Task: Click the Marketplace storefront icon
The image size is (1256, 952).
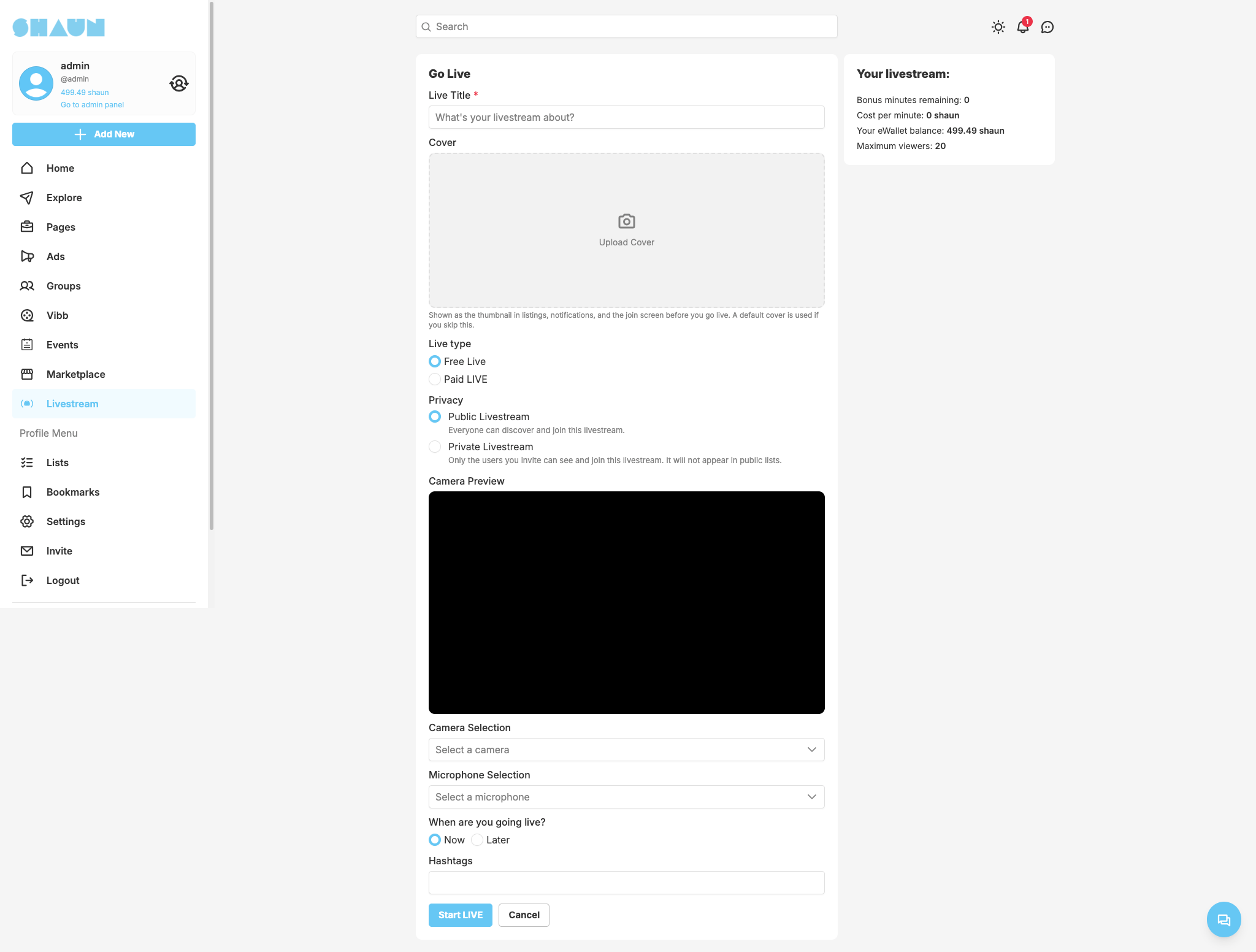Action: 27,374
